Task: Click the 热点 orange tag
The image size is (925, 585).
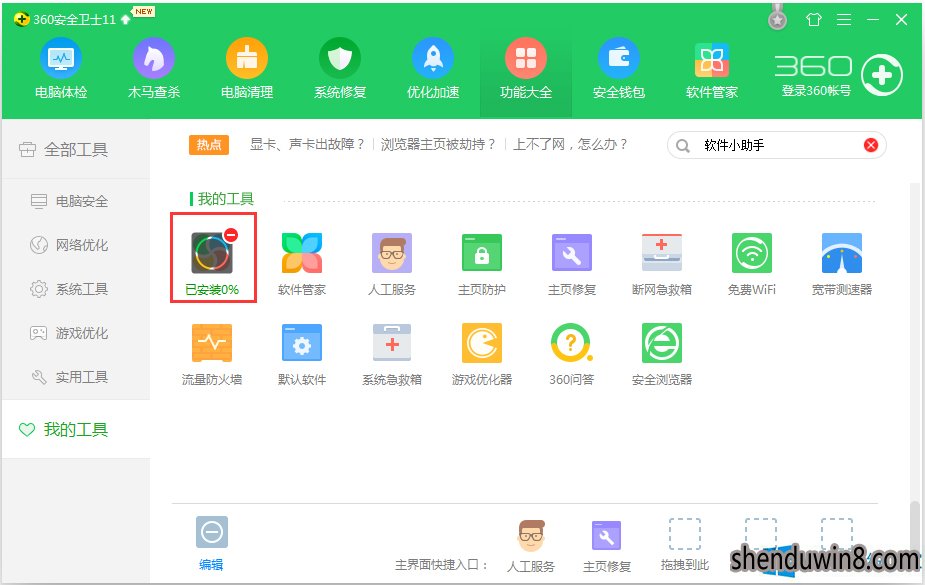Action: (209, 144)
